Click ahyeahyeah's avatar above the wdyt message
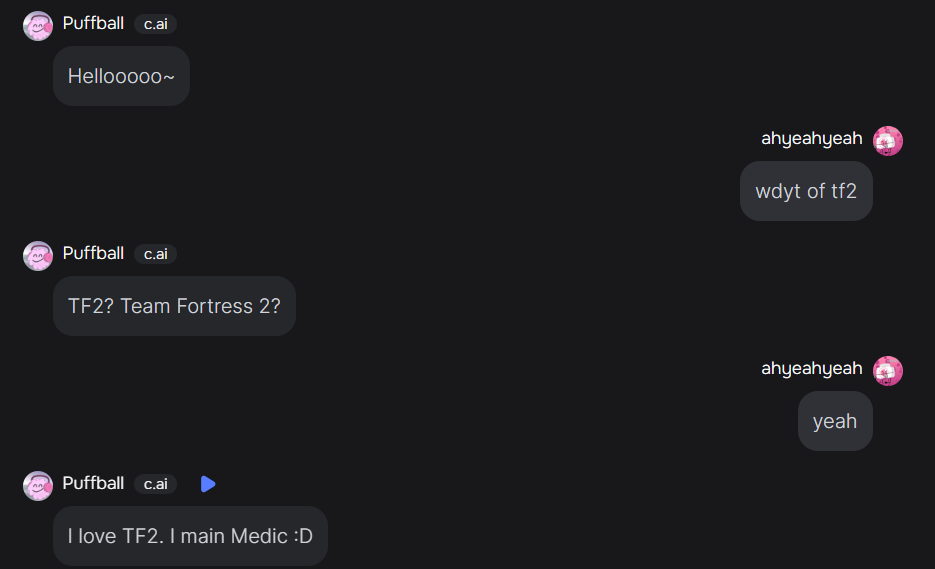The image size is (935, 569). coord(887,141)
